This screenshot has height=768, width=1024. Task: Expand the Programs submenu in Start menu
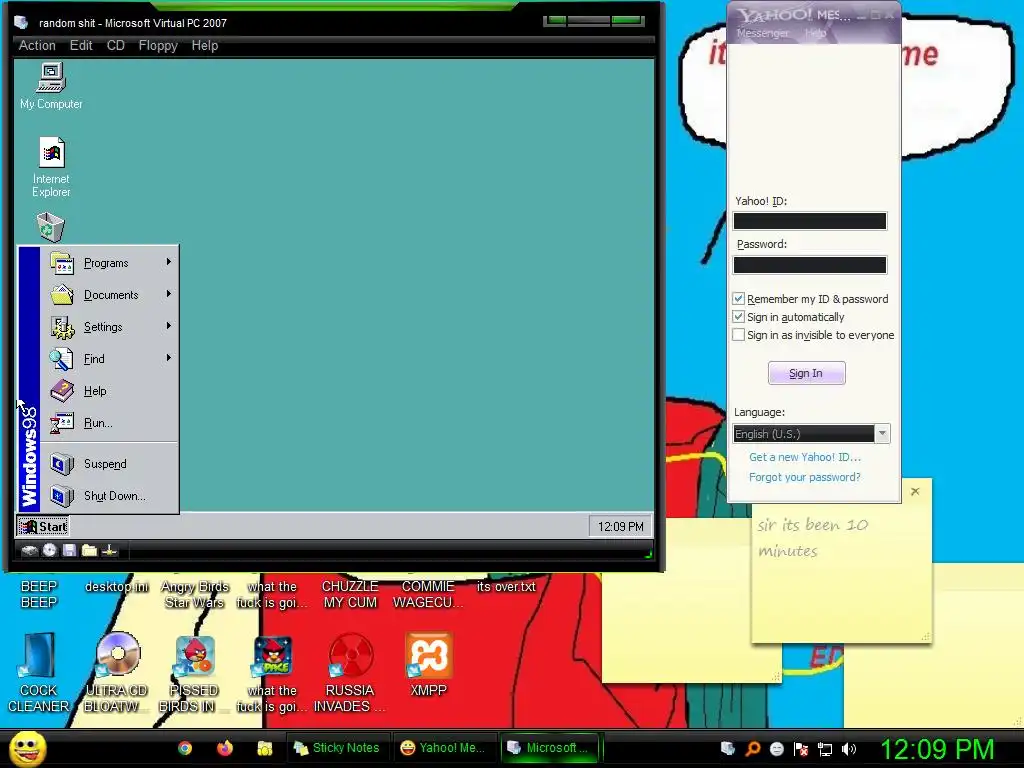109,263
